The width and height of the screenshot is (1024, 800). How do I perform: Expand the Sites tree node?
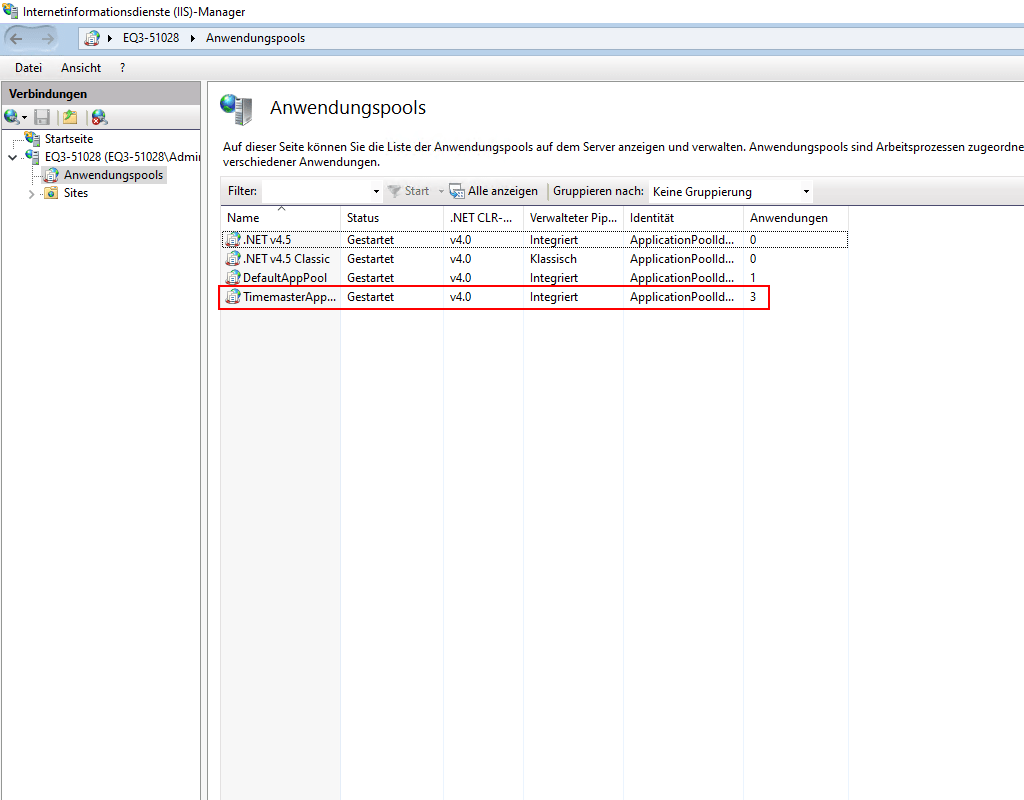pos(31,193)
